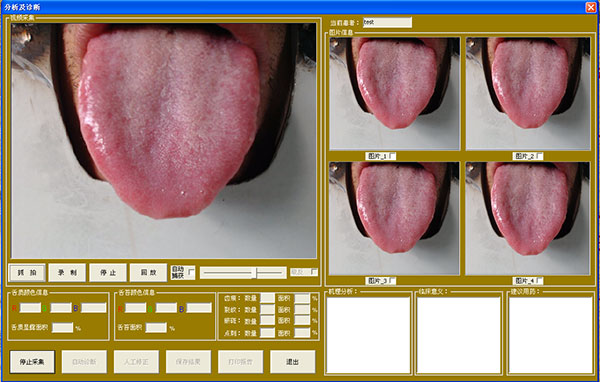Stop video with the 停止 button

coord(108,273)
